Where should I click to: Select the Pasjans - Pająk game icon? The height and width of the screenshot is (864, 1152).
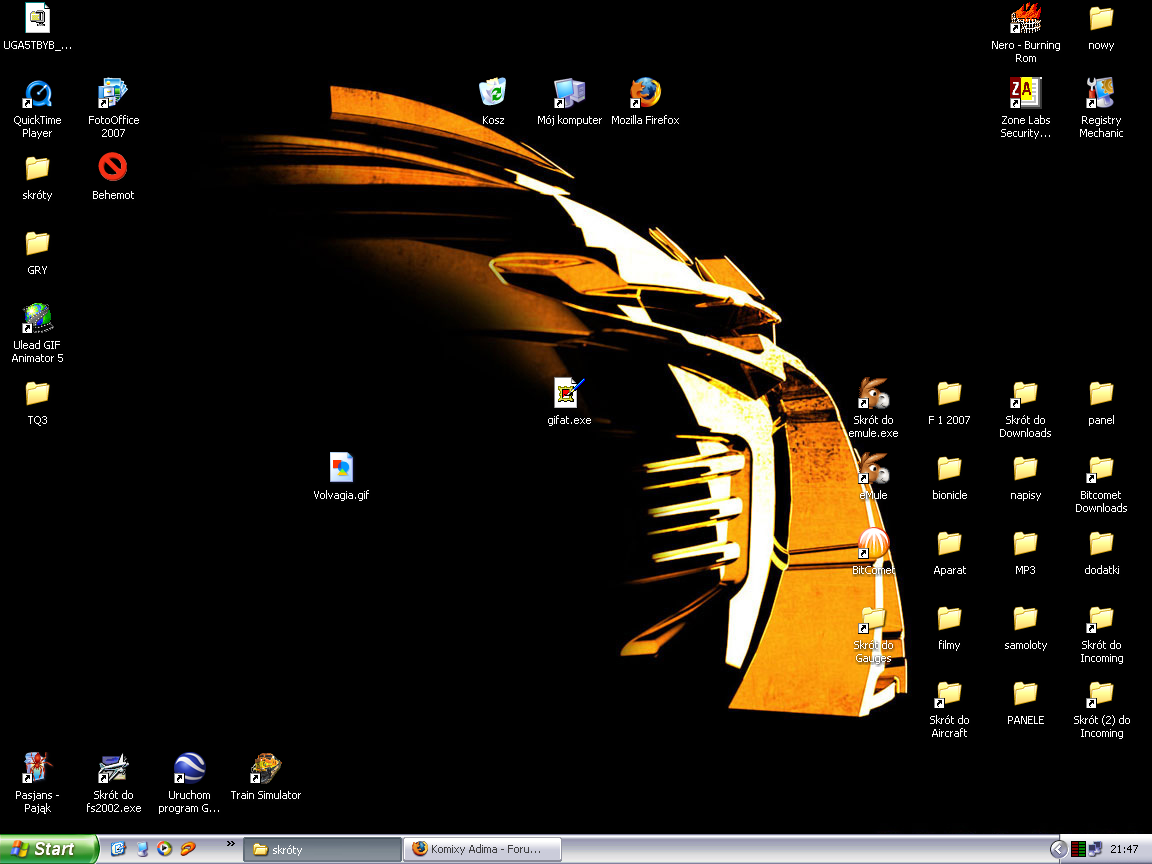tap(37, 769)
